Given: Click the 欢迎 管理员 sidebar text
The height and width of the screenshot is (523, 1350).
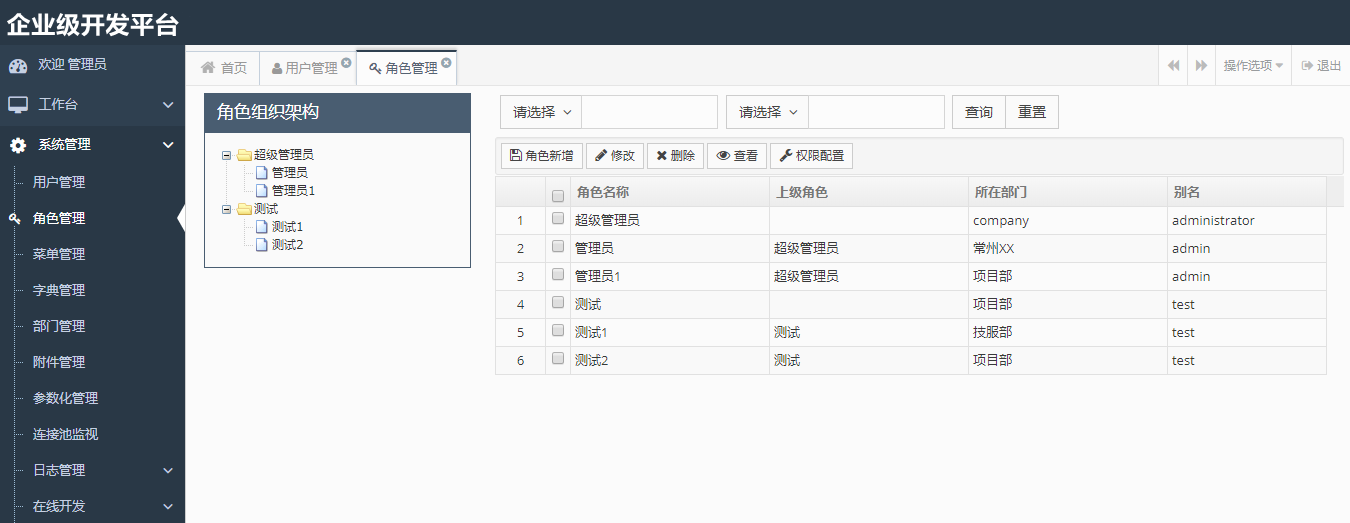Looking at the screenshot, I should (72, 64).
